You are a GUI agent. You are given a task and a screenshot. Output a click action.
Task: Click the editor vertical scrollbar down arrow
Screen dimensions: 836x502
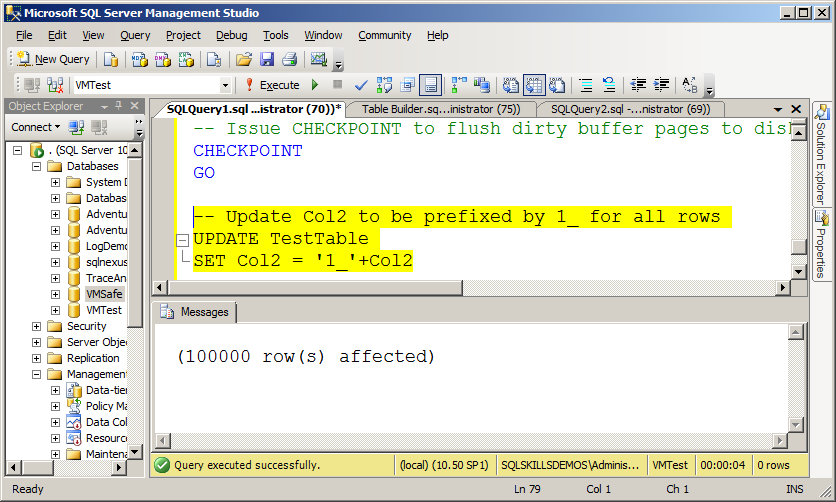(x=798, y=271)
